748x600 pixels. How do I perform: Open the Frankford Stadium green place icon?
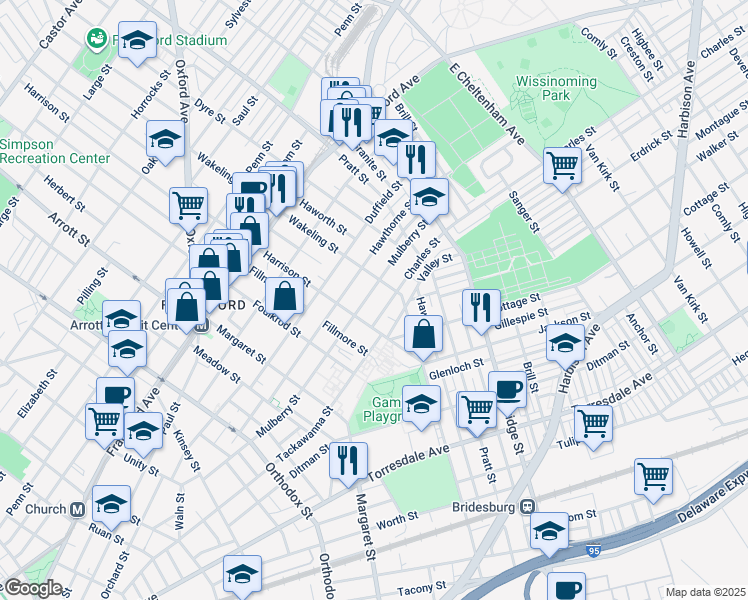(x=97, y=39)
